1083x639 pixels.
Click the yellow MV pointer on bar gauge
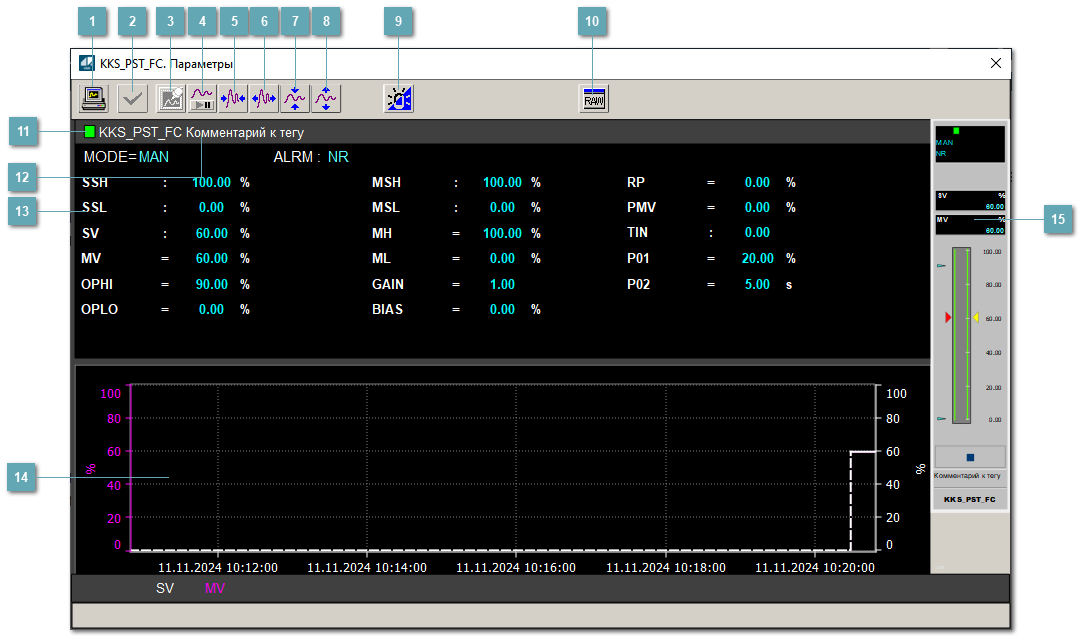click(975, 317)
